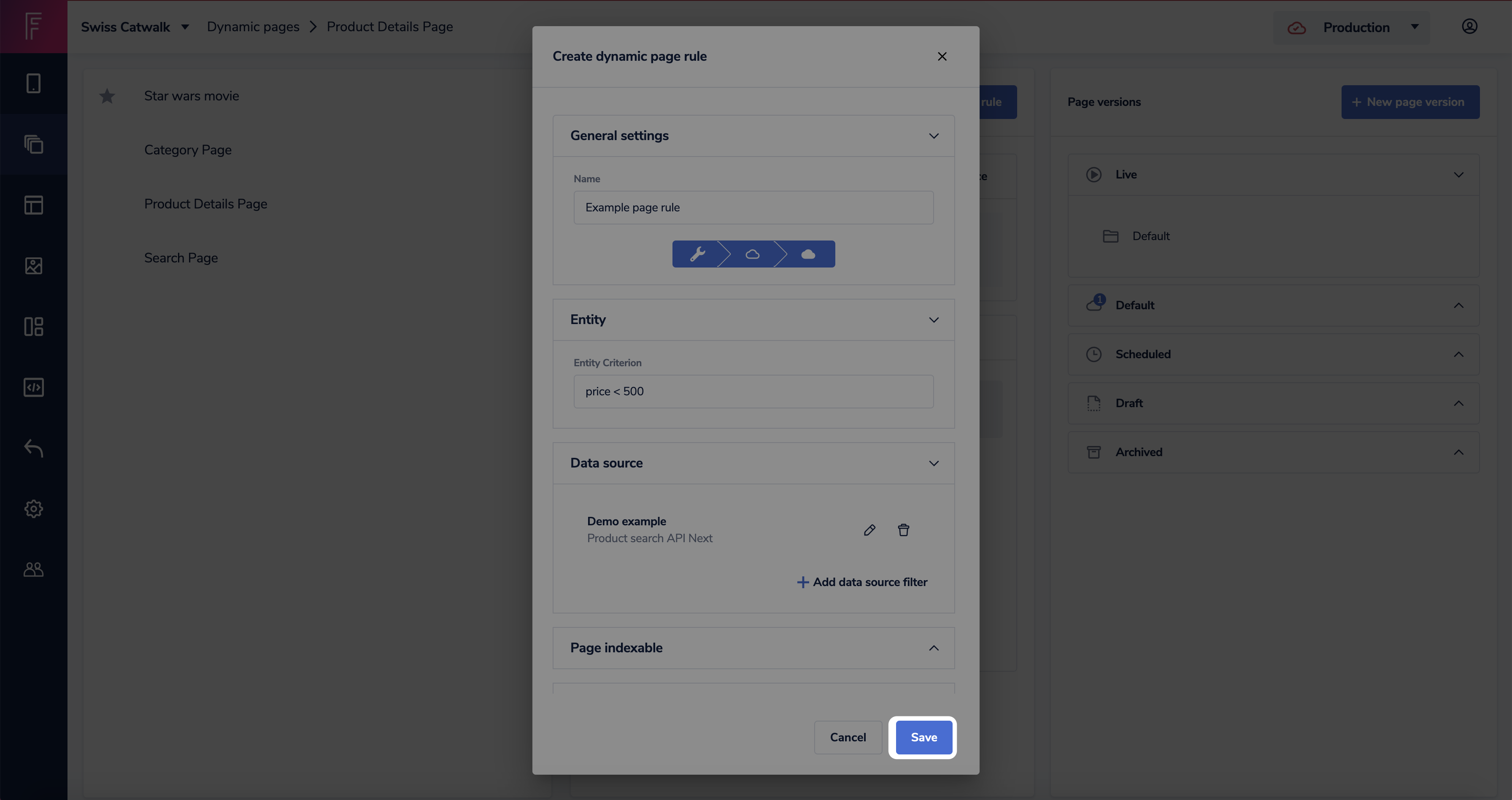The width and height of the screenshot is (1512, 800).
Task: Select the filled cloud production stage icon
Action: pos(808,254)
